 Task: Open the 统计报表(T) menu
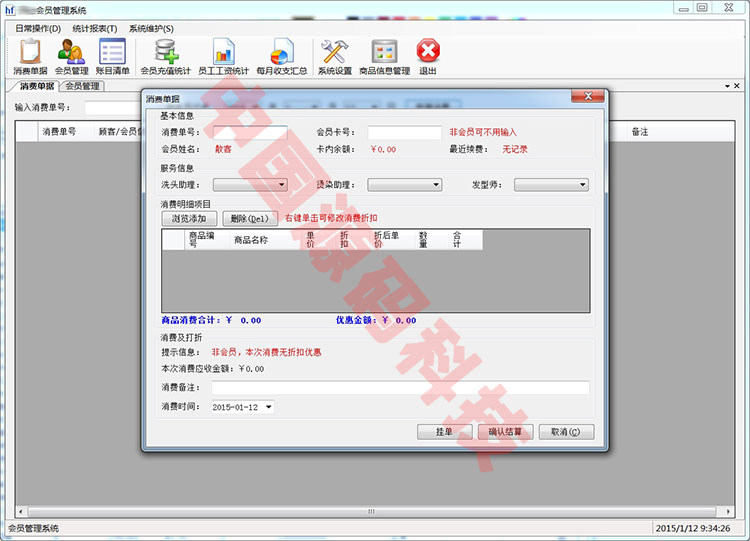95,29
